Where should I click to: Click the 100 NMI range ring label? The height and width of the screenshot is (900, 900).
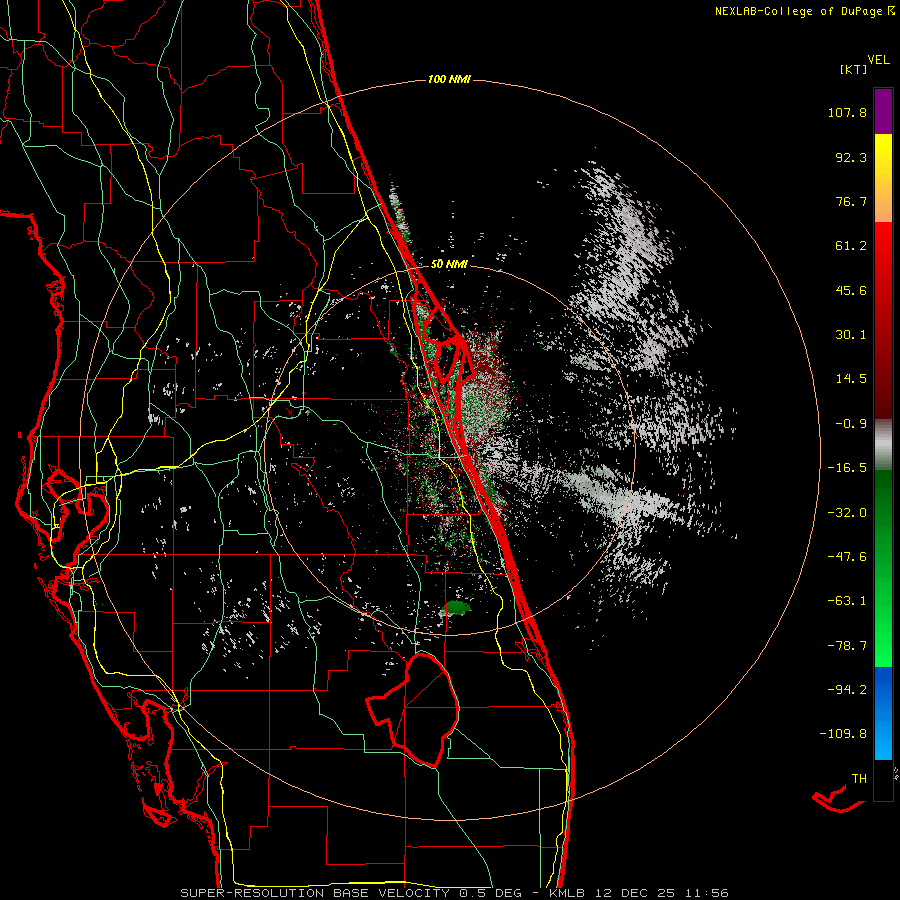click(449, 79)
